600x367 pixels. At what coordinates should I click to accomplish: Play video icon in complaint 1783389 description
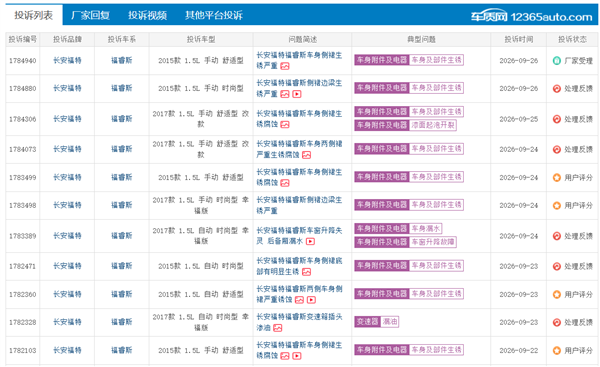310,241
